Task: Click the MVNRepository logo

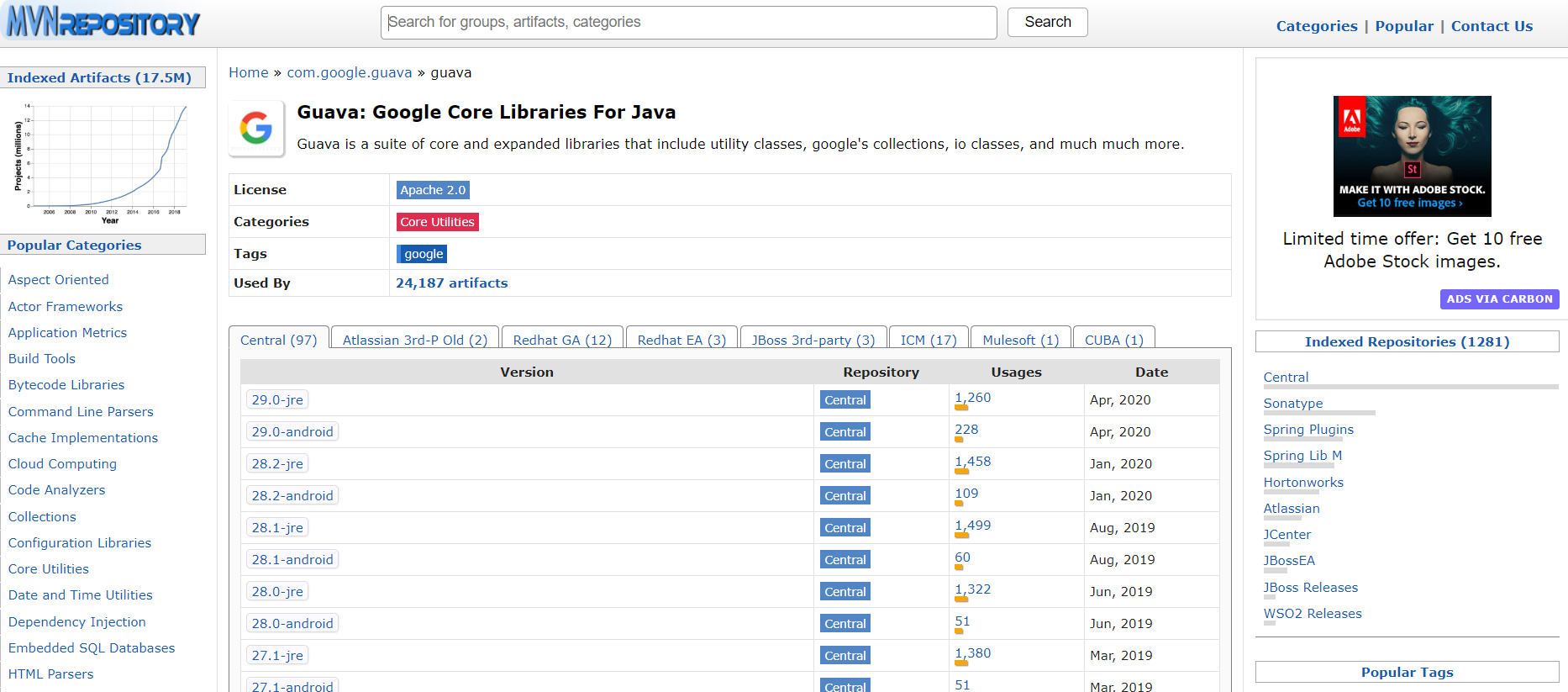Action: click(x=103, y=23)
